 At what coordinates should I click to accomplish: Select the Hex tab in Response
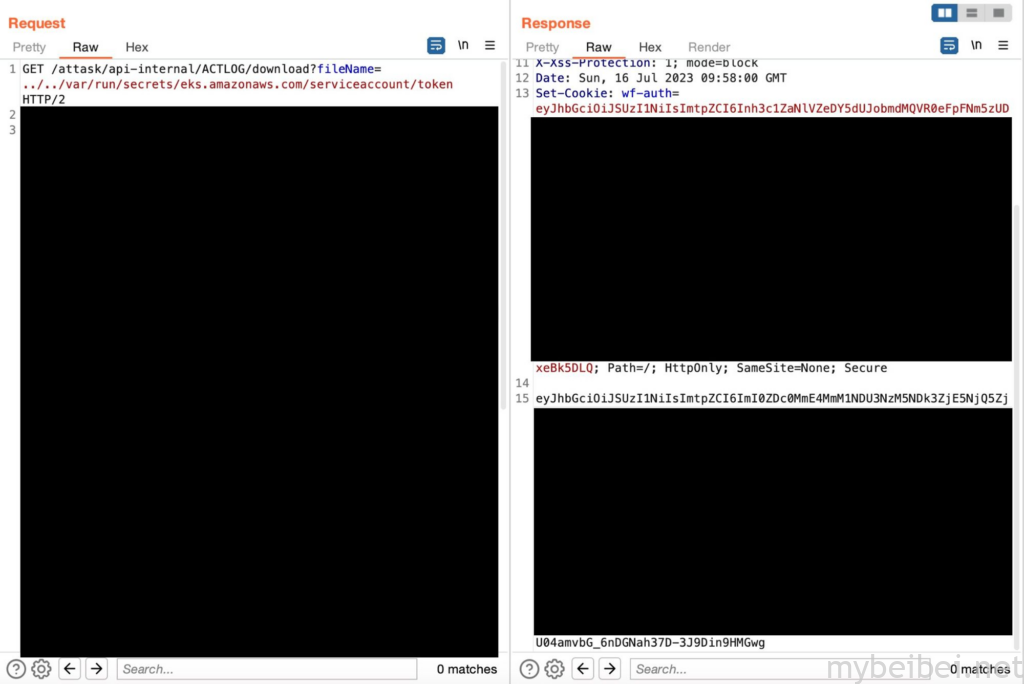(x=650, y=47)
